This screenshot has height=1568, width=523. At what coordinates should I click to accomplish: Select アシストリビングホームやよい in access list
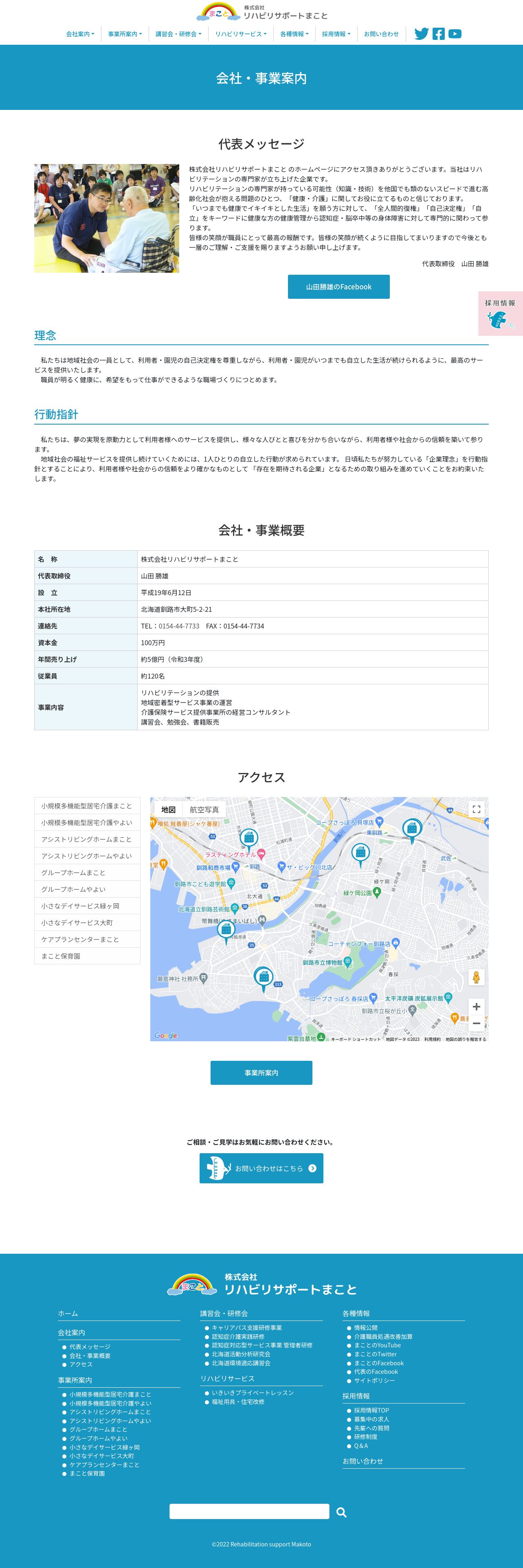pos(87,856)
